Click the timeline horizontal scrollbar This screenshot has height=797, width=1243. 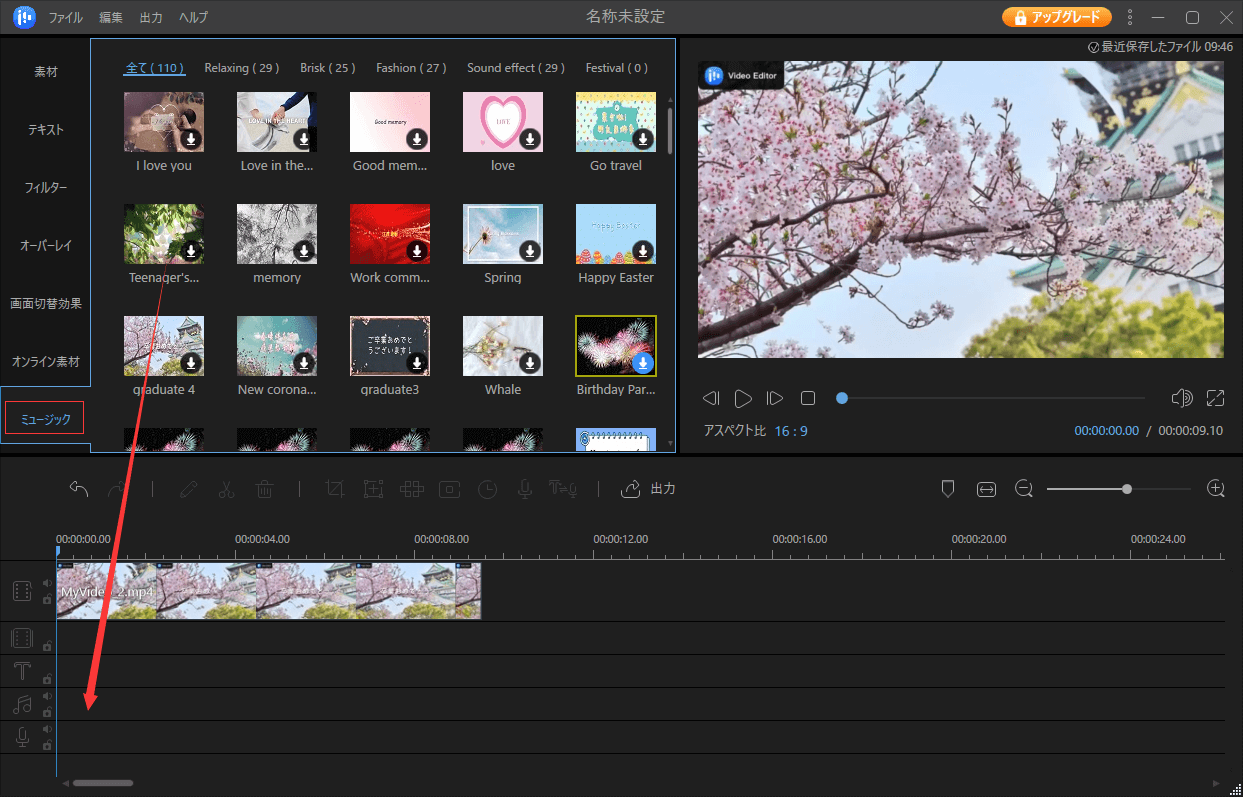[x=103, y=783]
